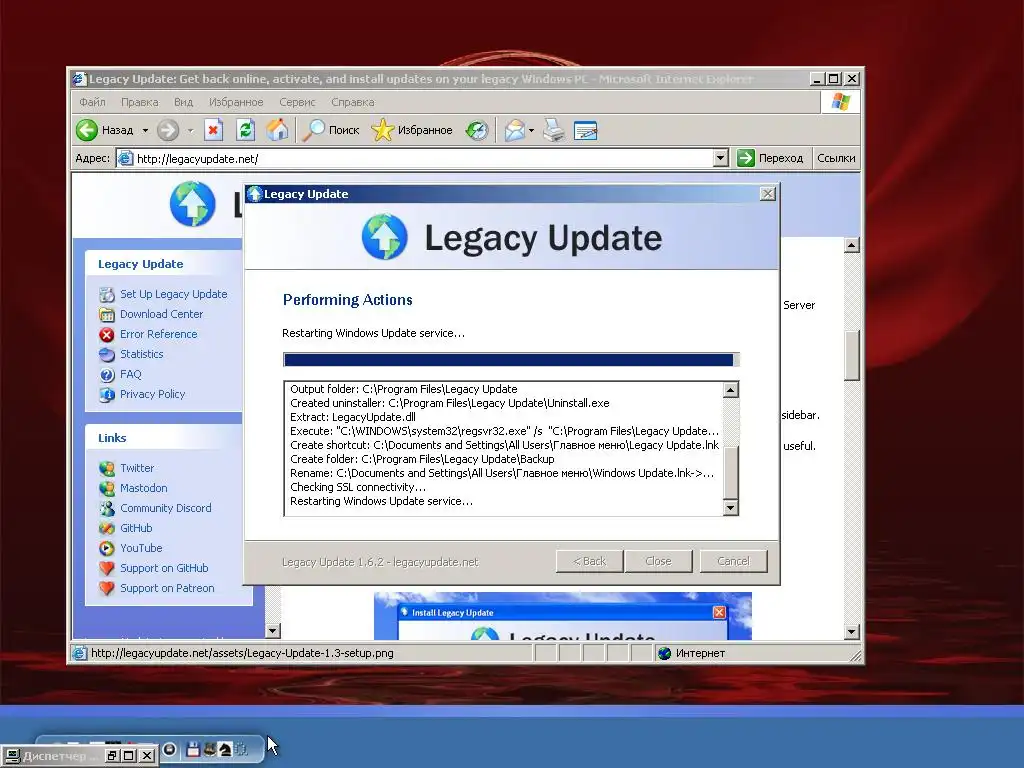Click the 'Legacy Update 1.6.2 - legacyupdate.net' footer text

point(379,562)
